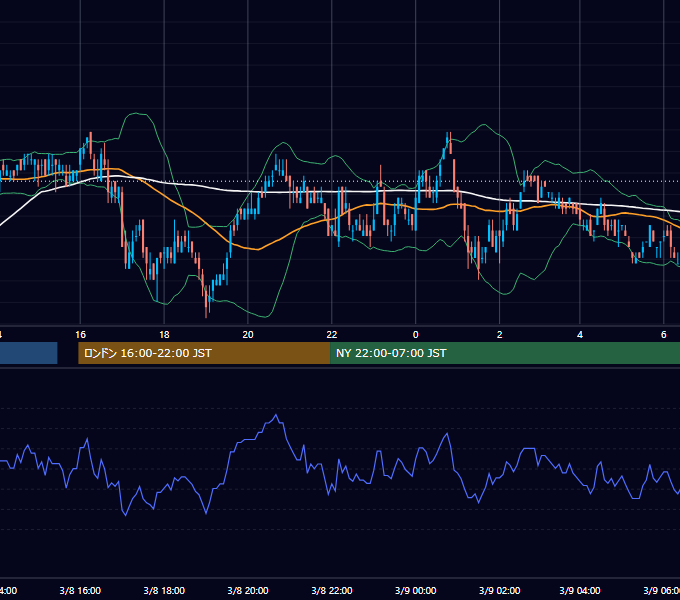Select the "20" hour label on price chart axis
680x600 pixels.
pos(248,335)
